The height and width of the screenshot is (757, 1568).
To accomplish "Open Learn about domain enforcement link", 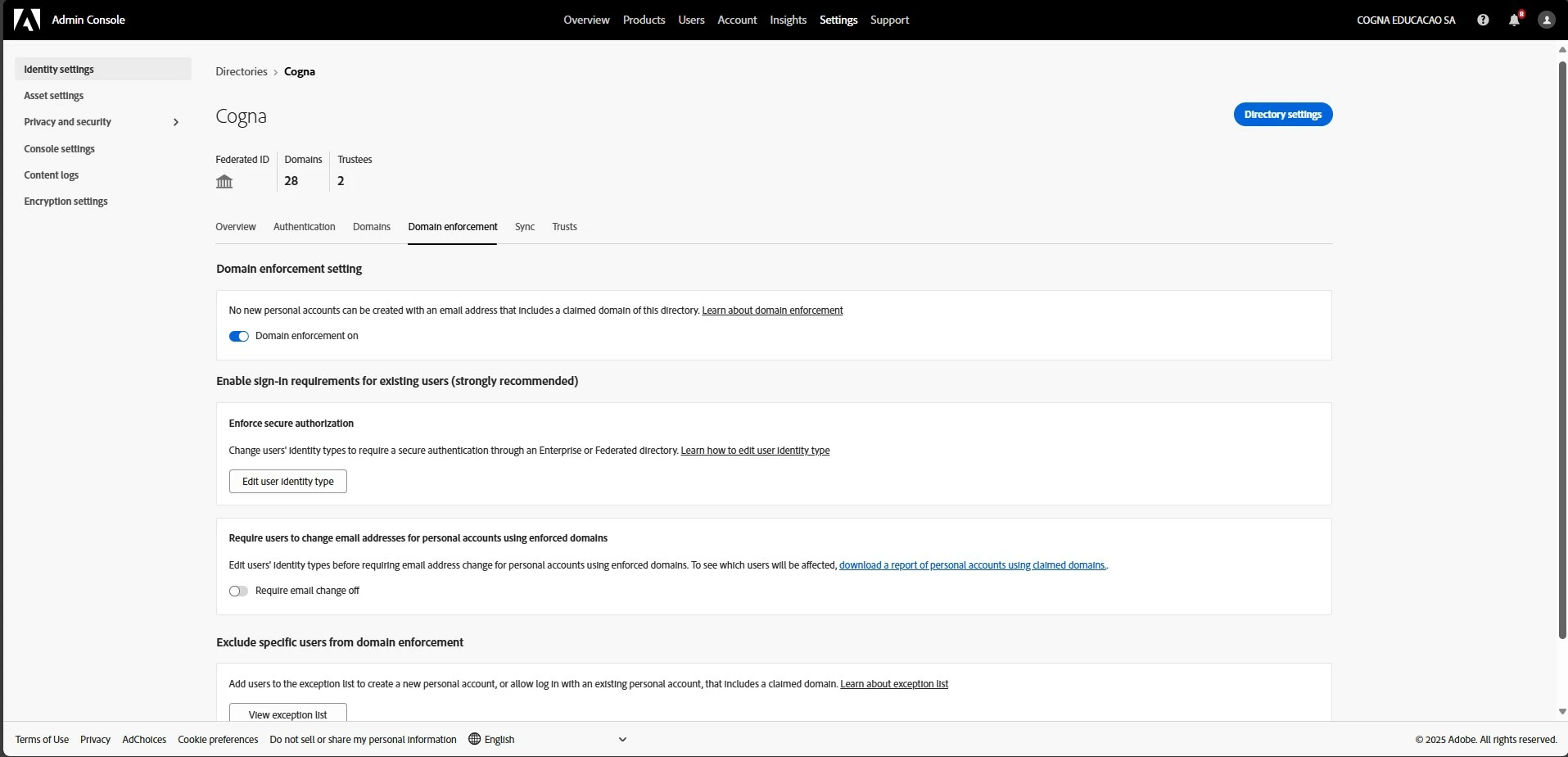I will 772,311.
